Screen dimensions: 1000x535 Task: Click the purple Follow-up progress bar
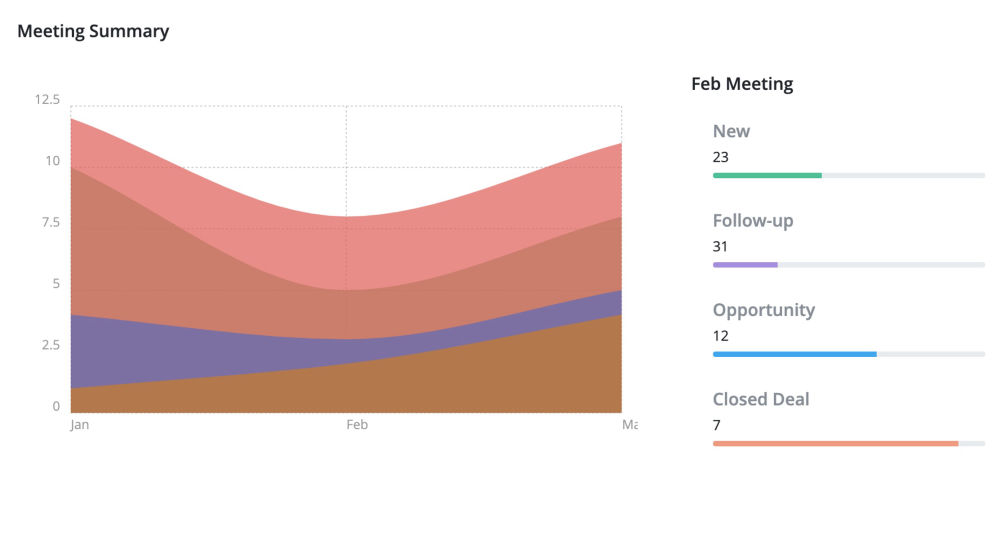(745, 265)
